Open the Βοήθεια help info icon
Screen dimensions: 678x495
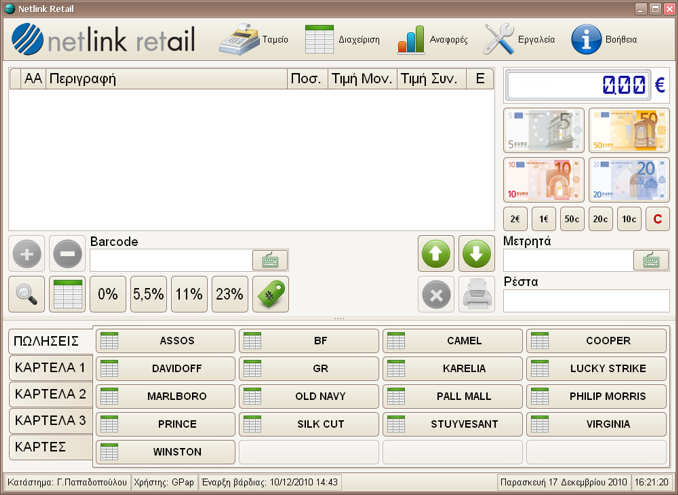point(586,39)
